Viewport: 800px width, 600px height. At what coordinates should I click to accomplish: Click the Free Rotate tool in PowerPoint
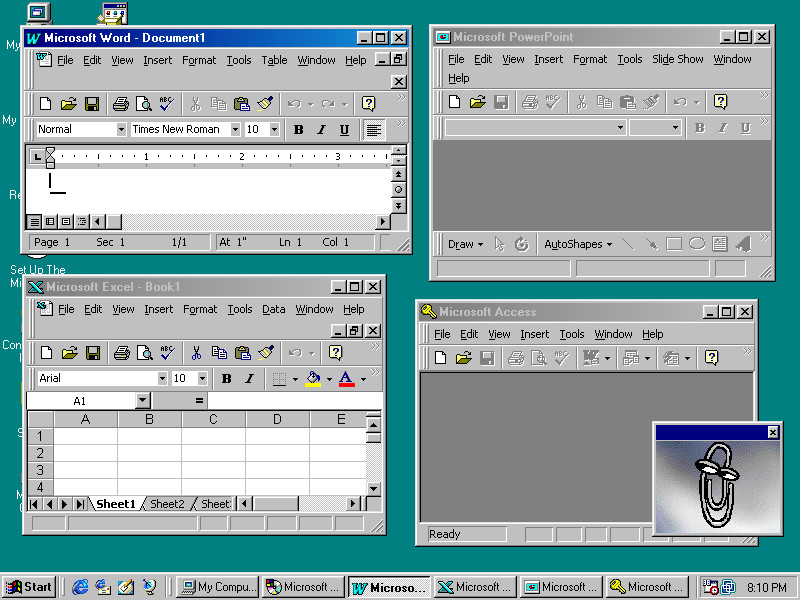pos(521,244)
